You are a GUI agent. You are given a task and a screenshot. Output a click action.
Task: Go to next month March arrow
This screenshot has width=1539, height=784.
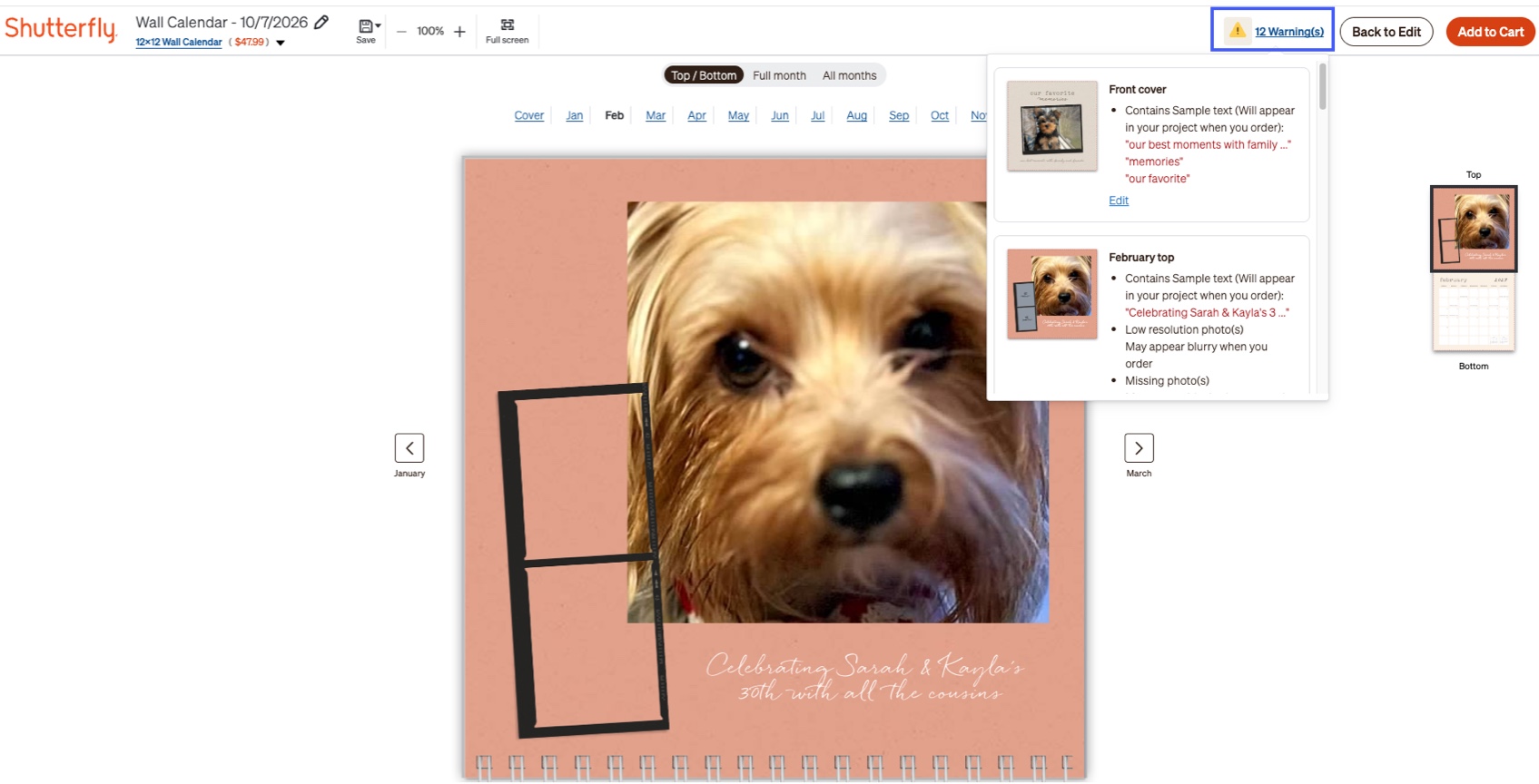tap(1139, 448)
